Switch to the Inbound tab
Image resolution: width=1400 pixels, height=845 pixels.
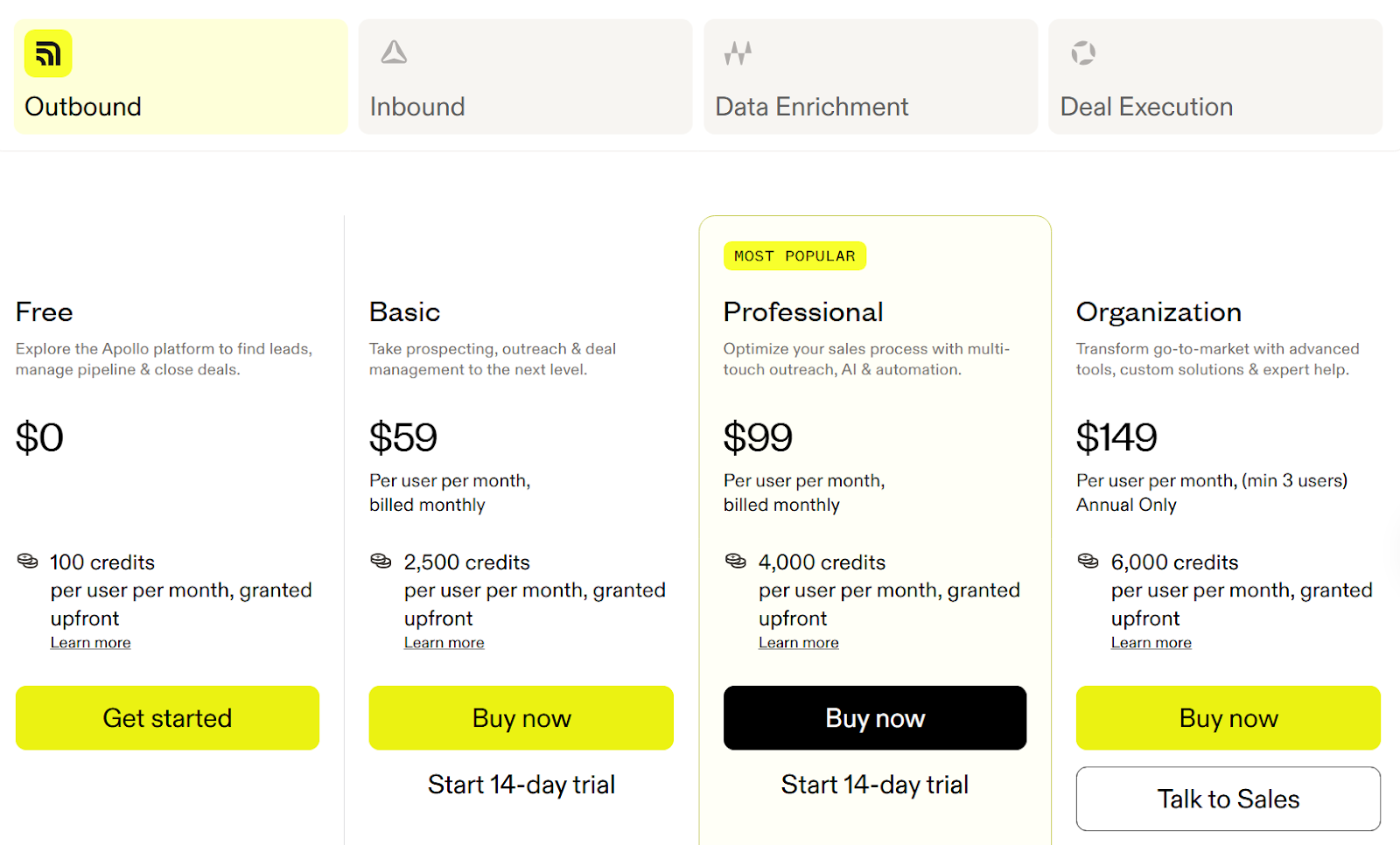click(x=524, y=77)
